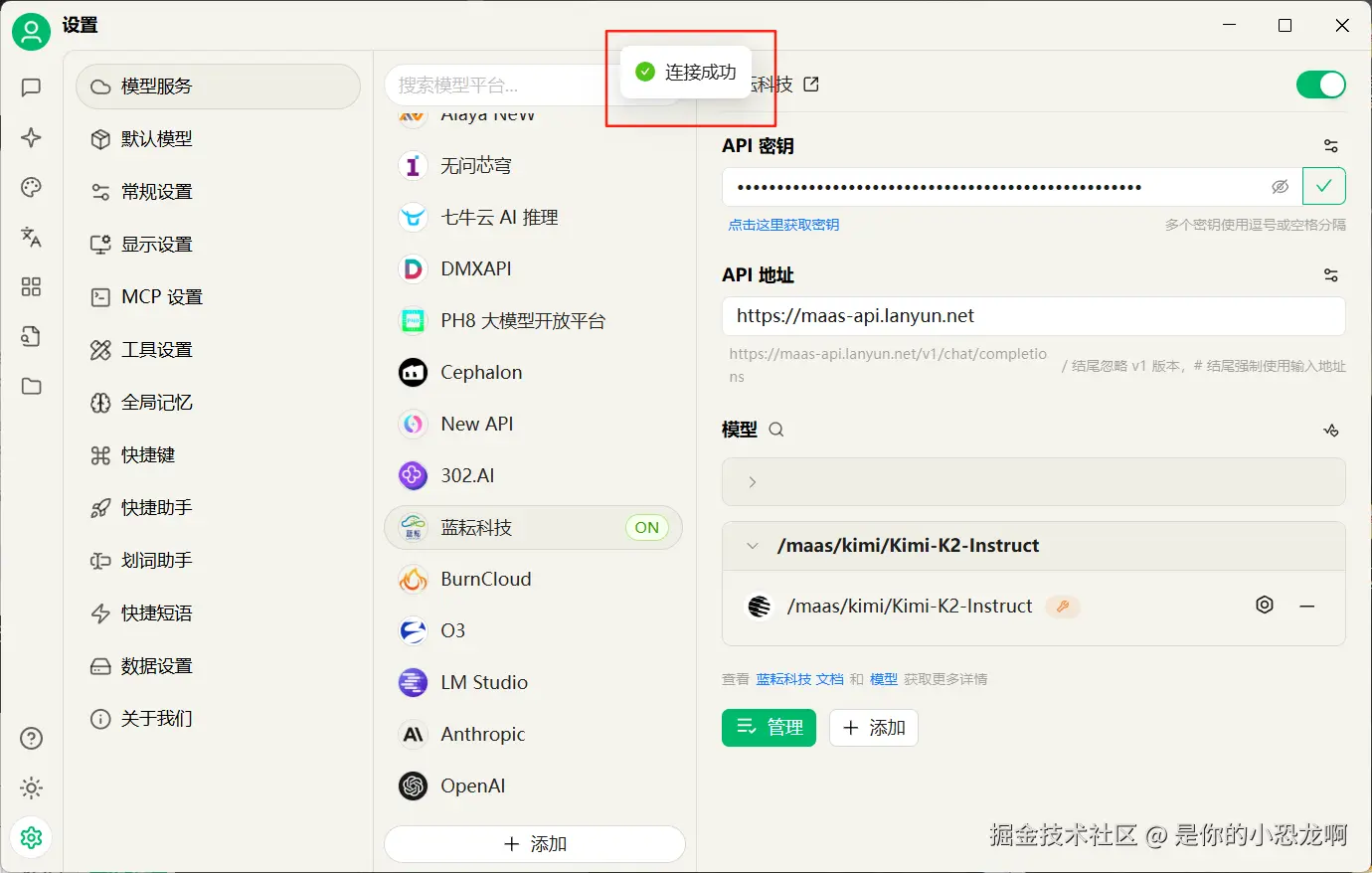Screen dimensions: 1372x873
Task: Open 划词助手 section
Action: [218, 561]
